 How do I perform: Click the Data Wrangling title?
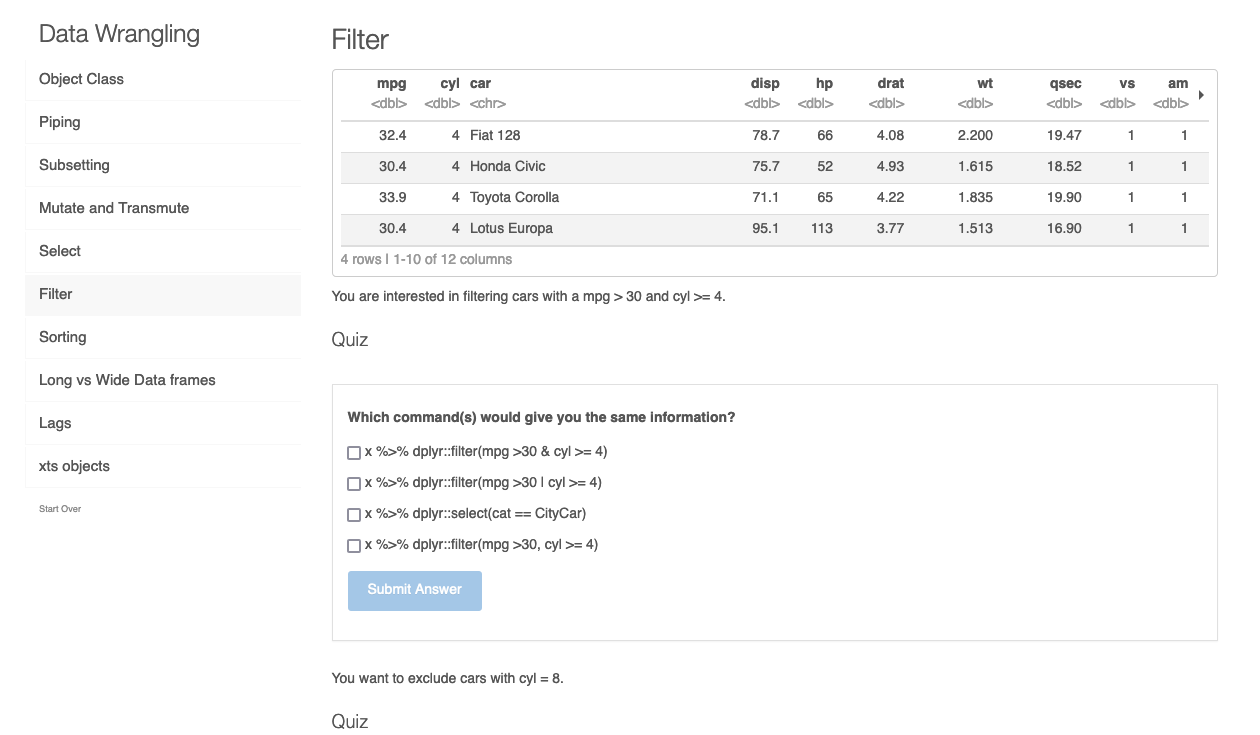(118, 33)
